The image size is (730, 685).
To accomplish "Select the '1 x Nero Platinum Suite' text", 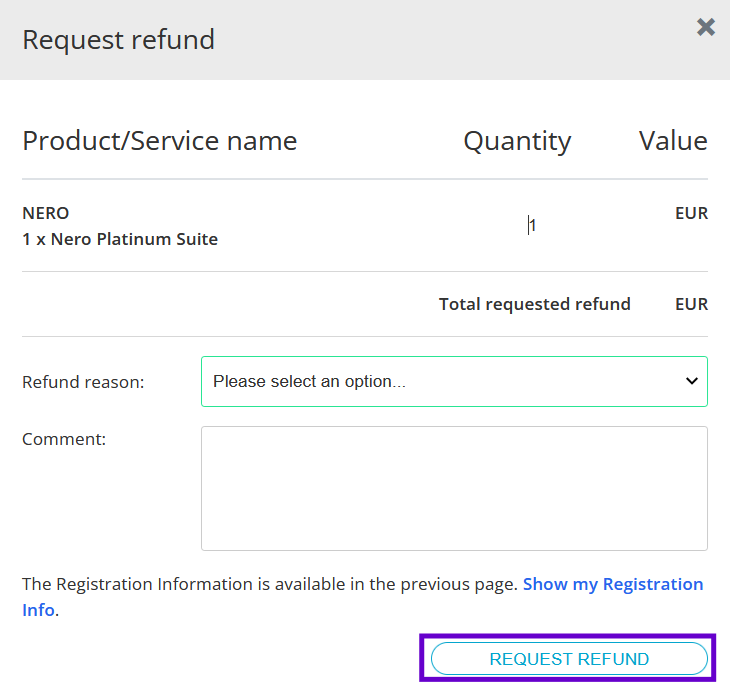I will (120, 239).
